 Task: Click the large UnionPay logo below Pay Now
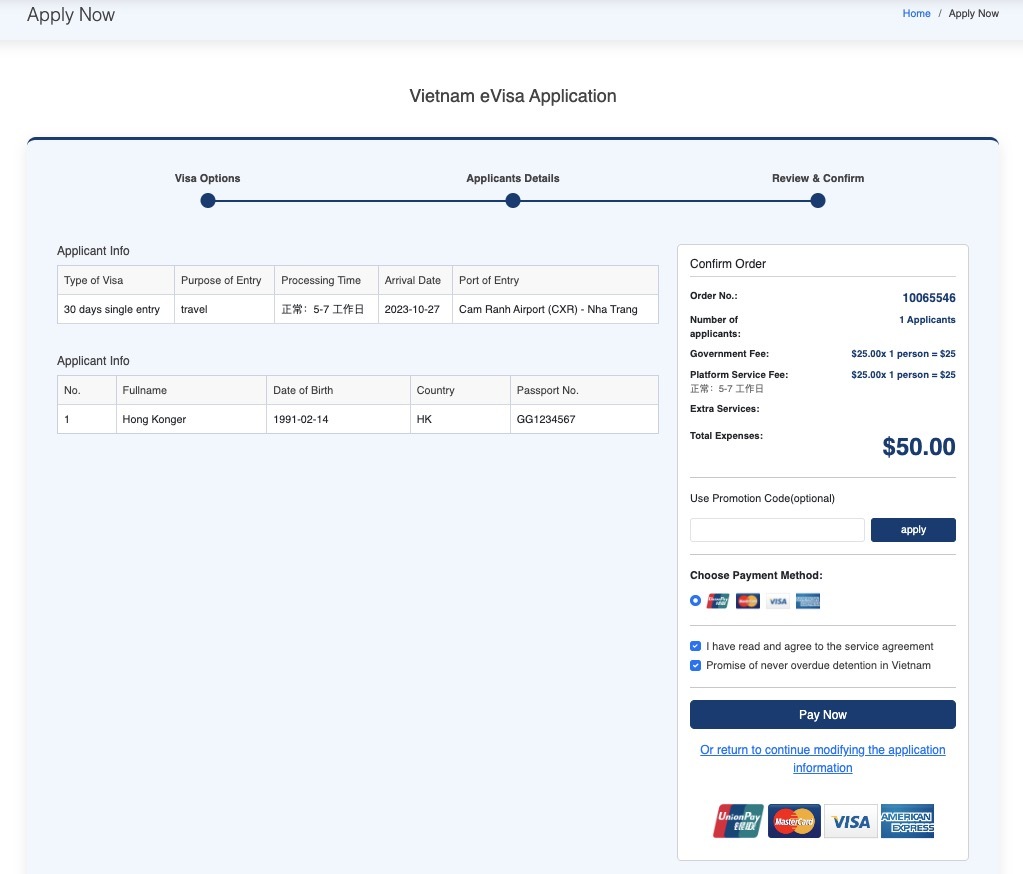pos(738,821)
